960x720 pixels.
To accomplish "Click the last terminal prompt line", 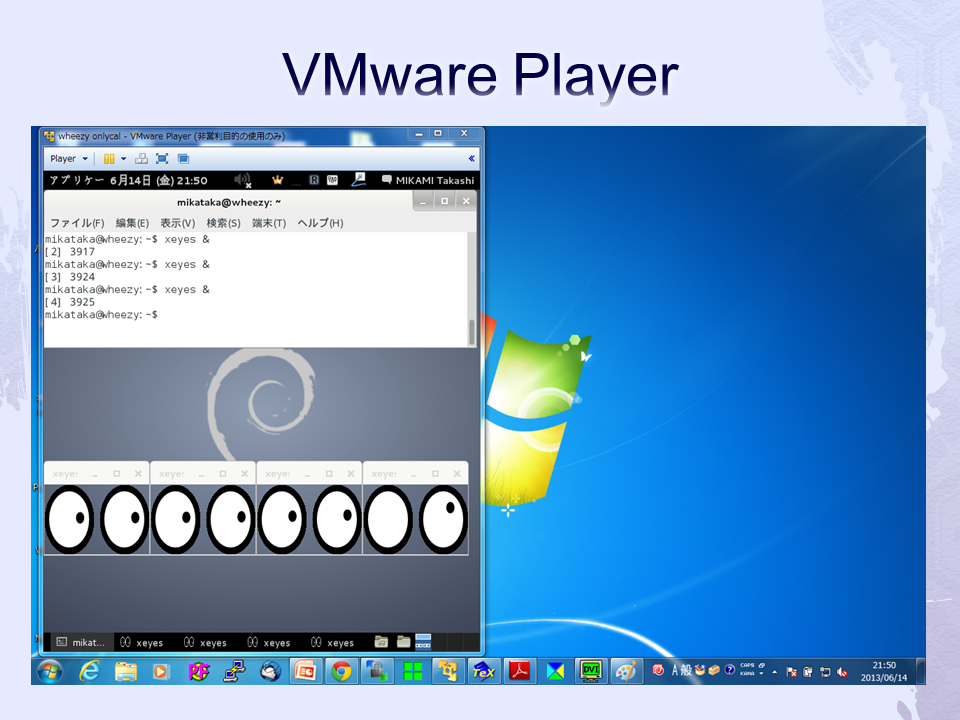I will 101,315.
